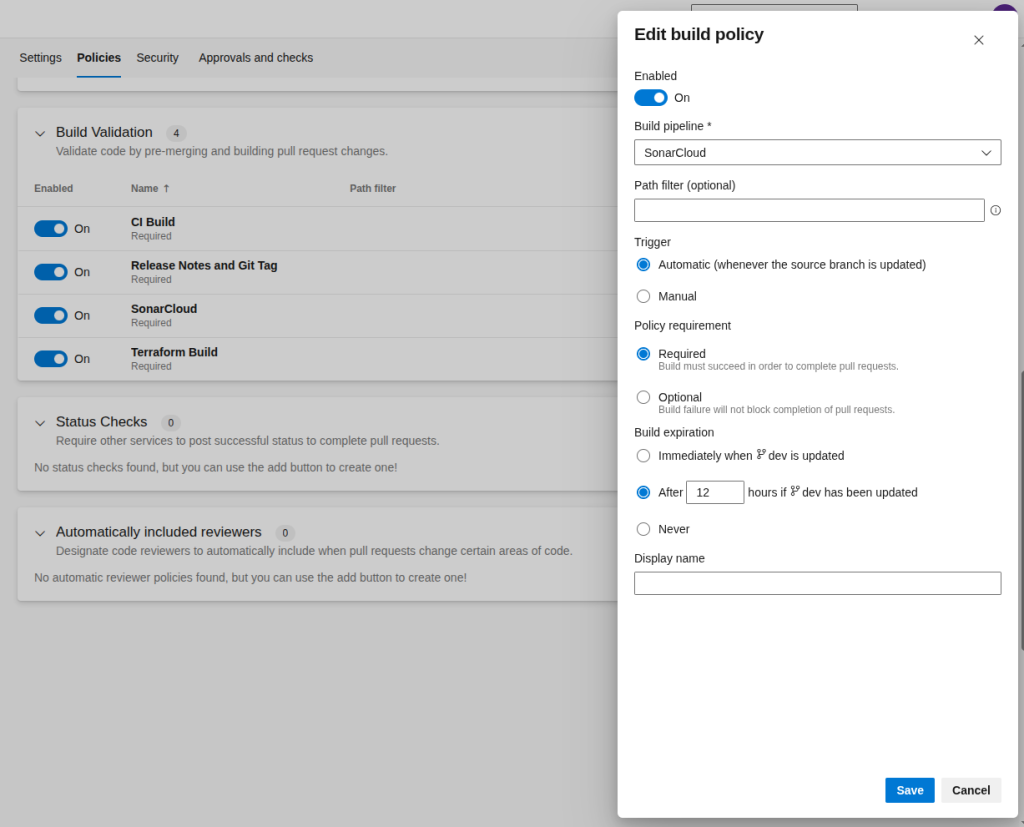
Task: Disable the CI Build policy toggle
Action: click(51, 229)
